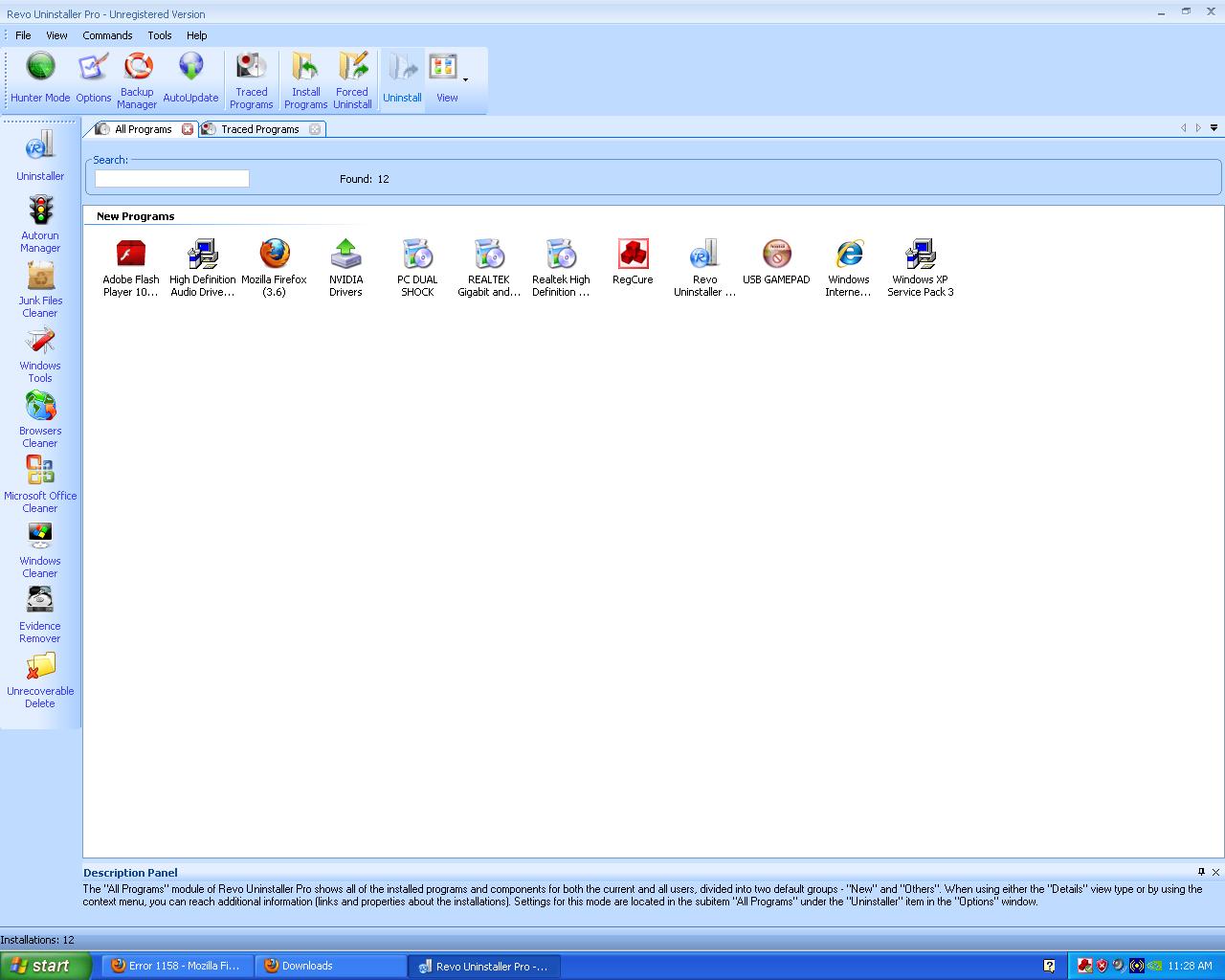Open the Unrecoverable Delete tool
Image resolution: width=1225 pixels, height=980 pixels.
click(x=40, y=679)
